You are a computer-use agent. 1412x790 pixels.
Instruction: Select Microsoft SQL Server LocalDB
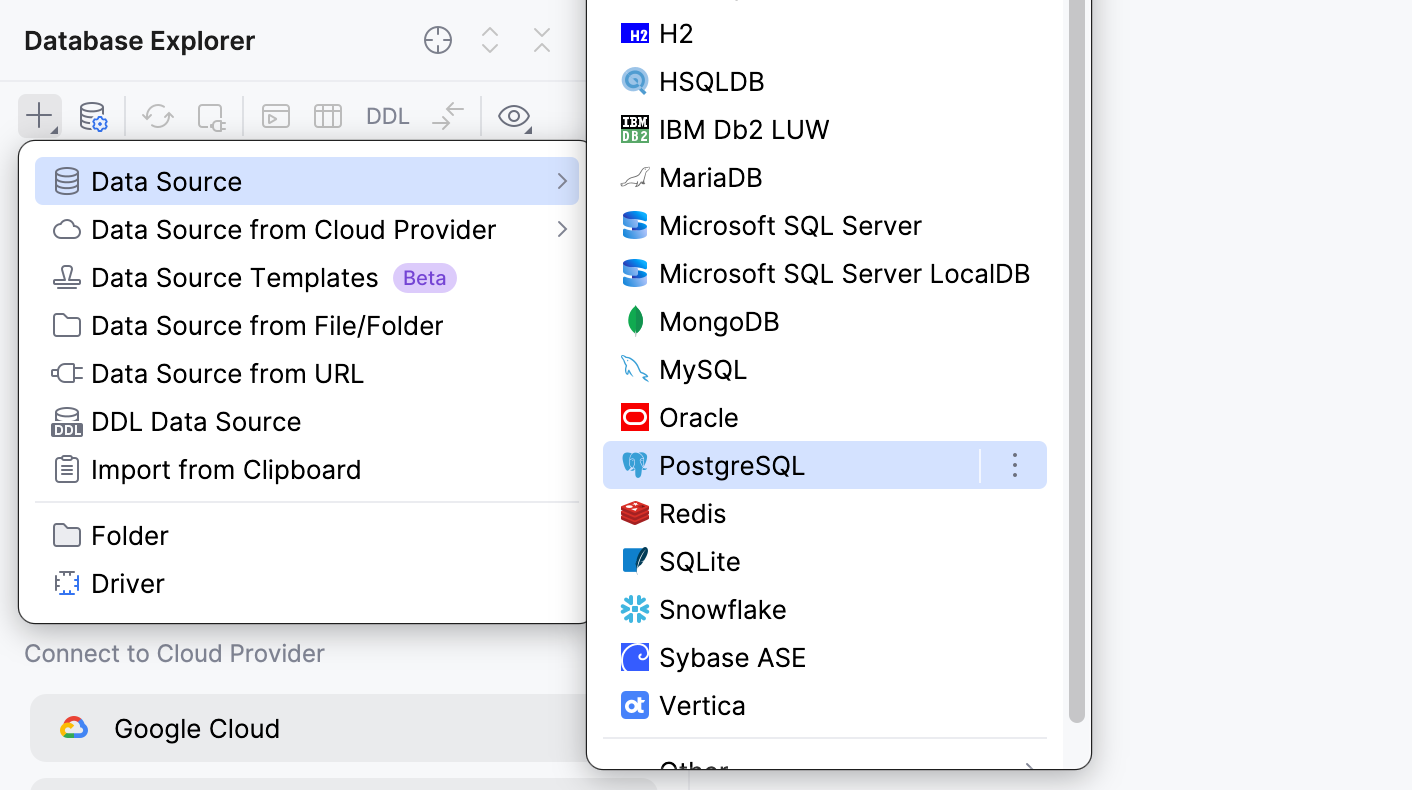[825, 273]
